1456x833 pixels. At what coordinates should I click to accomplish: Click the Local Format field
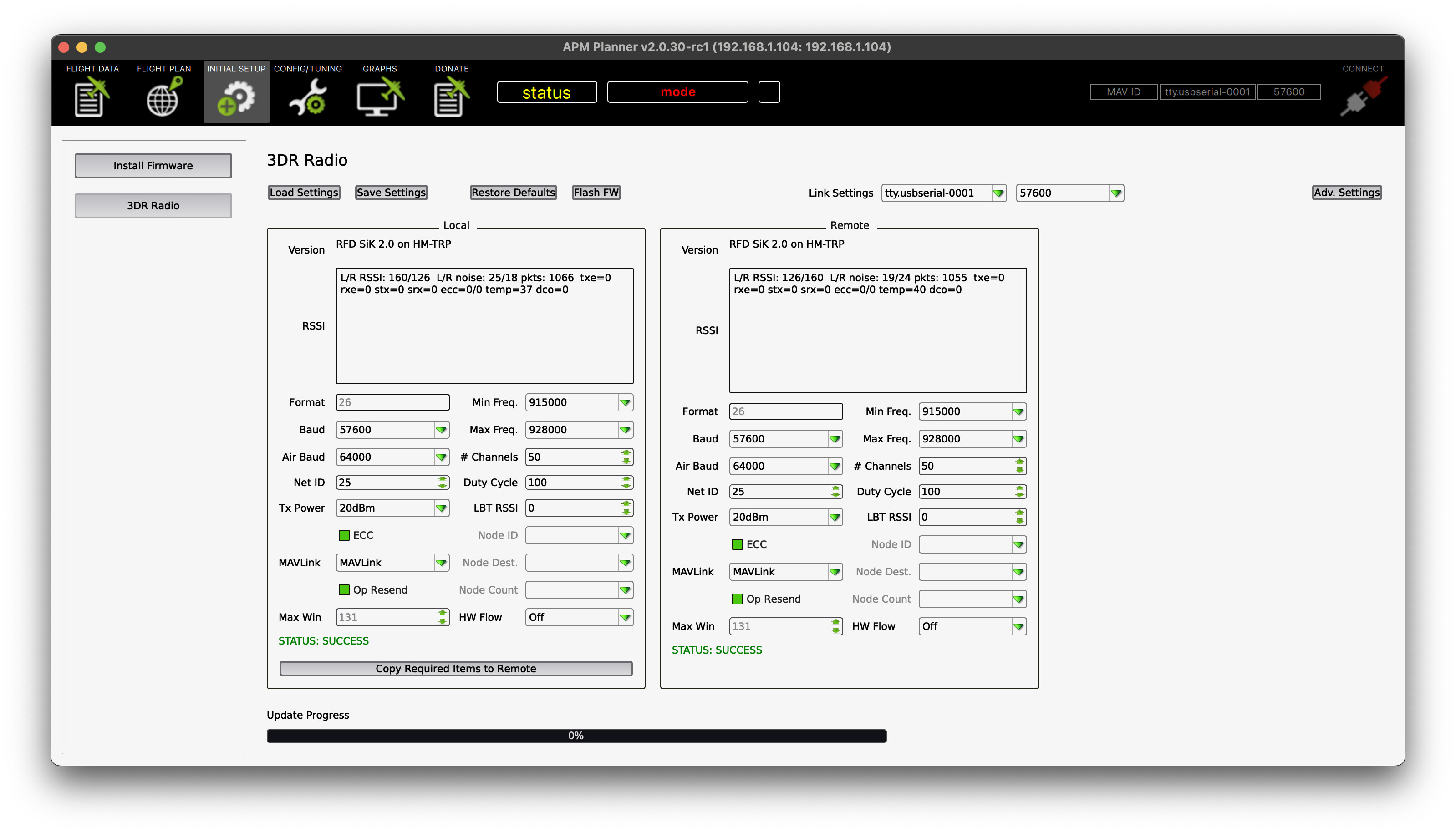click(x=392, y=402)
